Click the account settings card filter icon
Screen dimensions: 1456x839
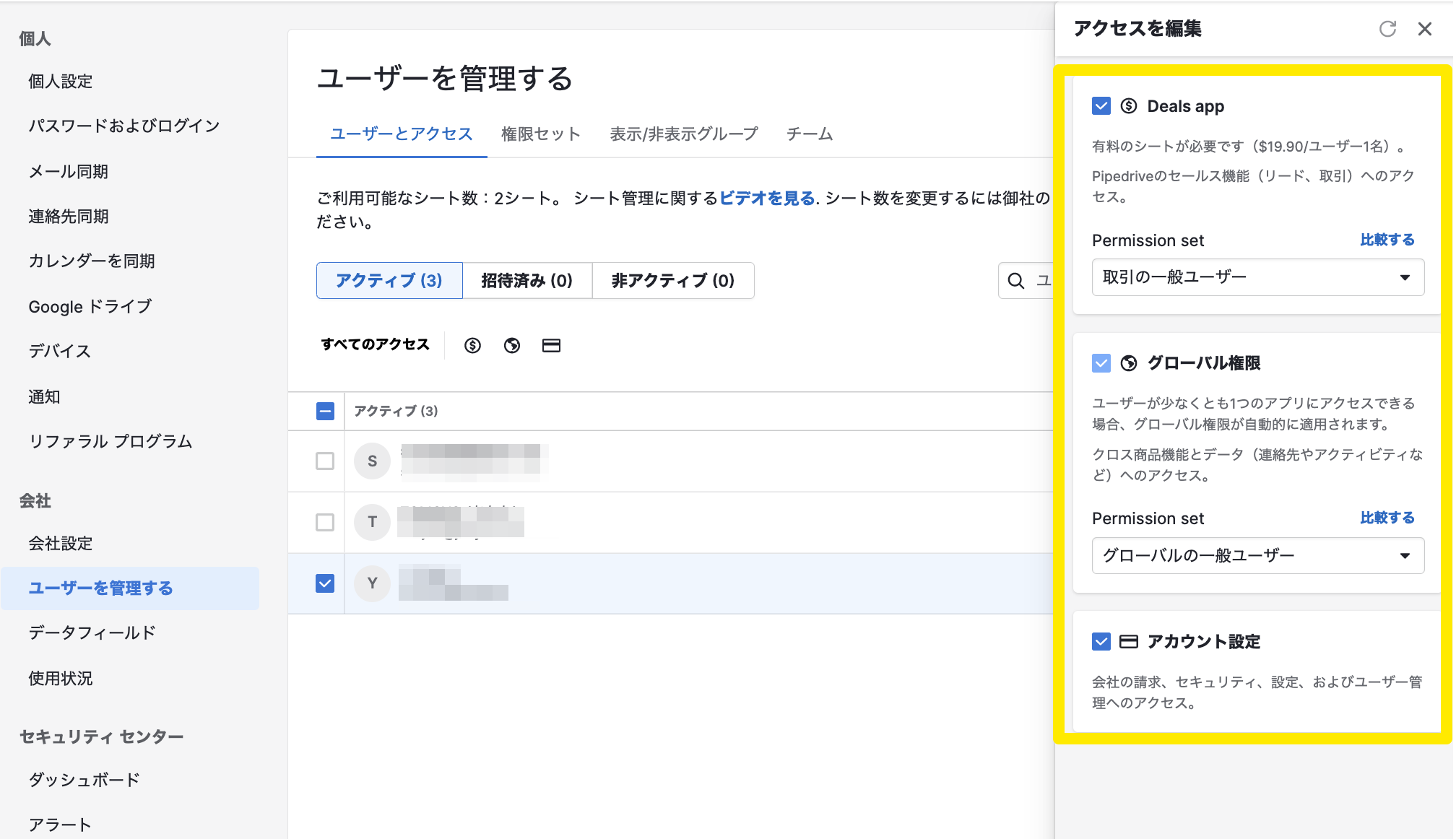click(551, 345)
